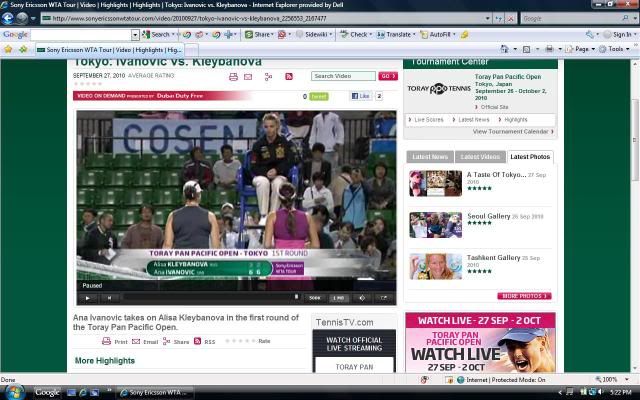
Task: Click View Tournament Calendar link
Action: 513,131
